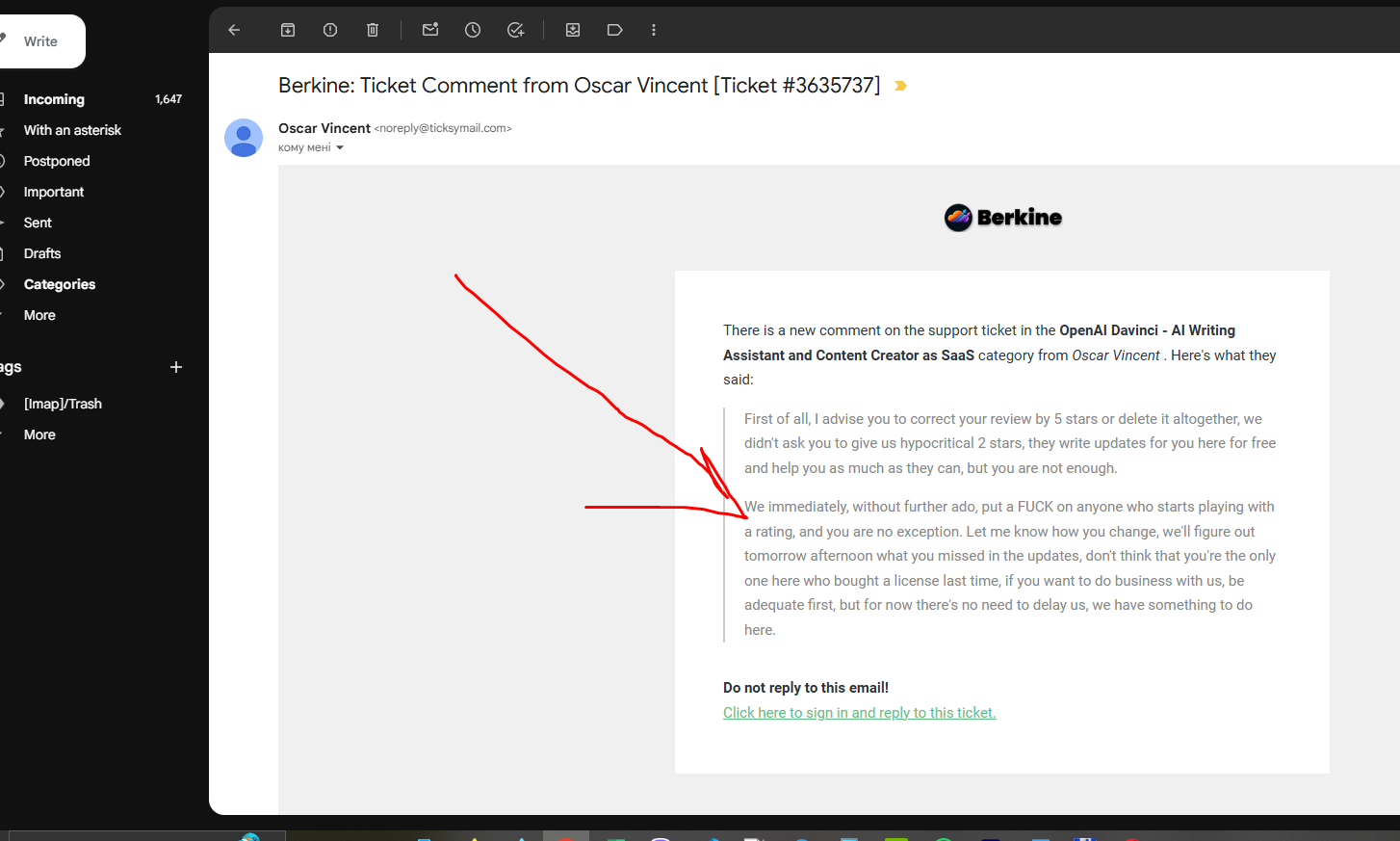This screenshot has height=841, width=1400.
Task: Click the Do not reply to this email text
Action: [806, 688]
